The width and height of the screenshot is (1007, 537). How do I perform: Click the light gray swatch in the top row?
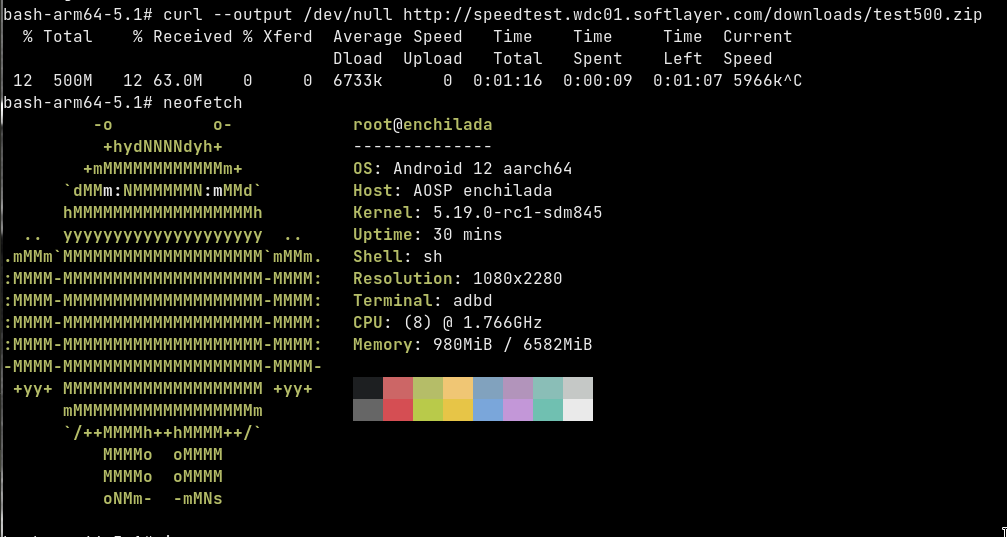pos(578,388)
